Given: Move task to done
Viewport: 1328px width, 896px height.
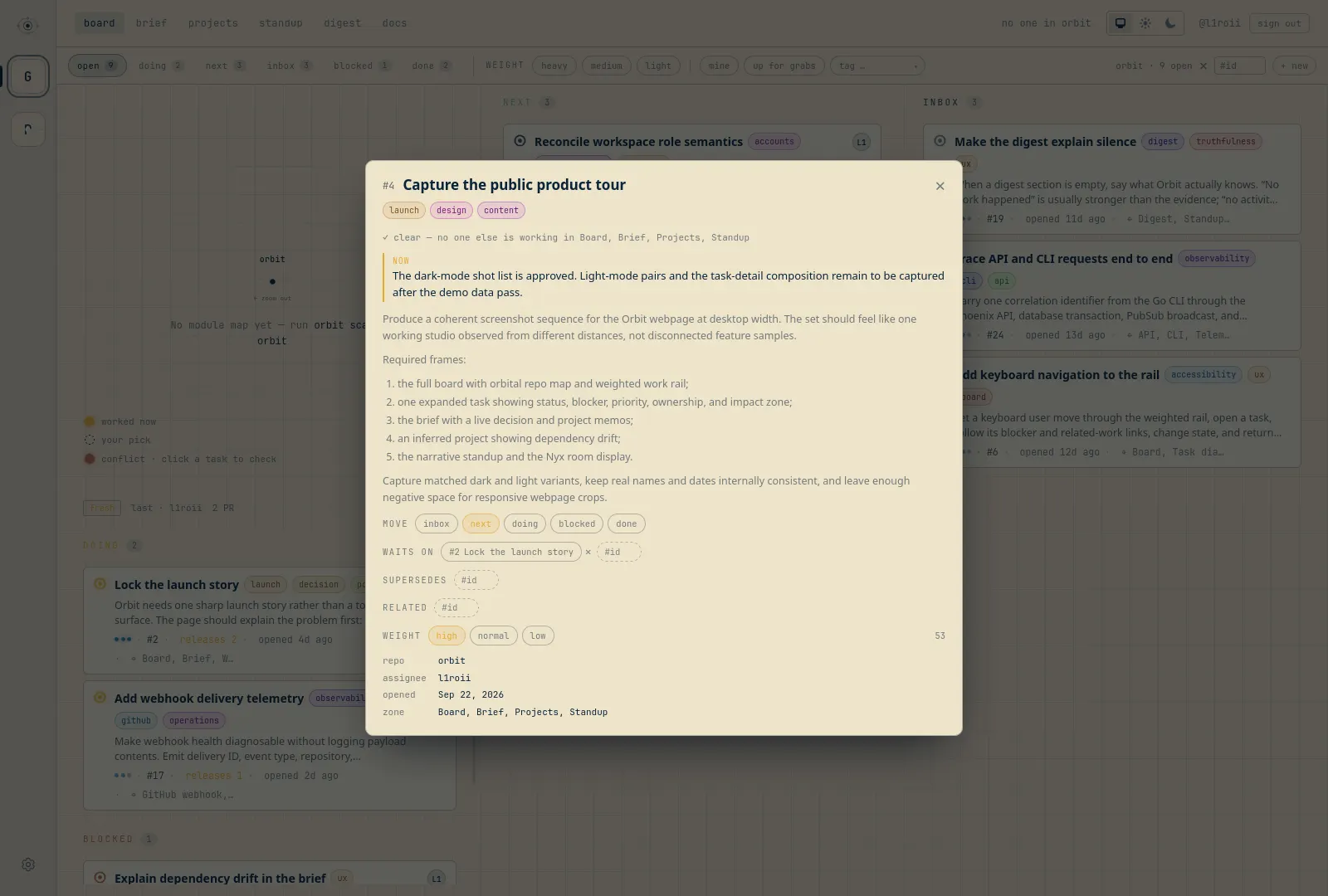Looking at the screenshot, I should coord(627,523).
